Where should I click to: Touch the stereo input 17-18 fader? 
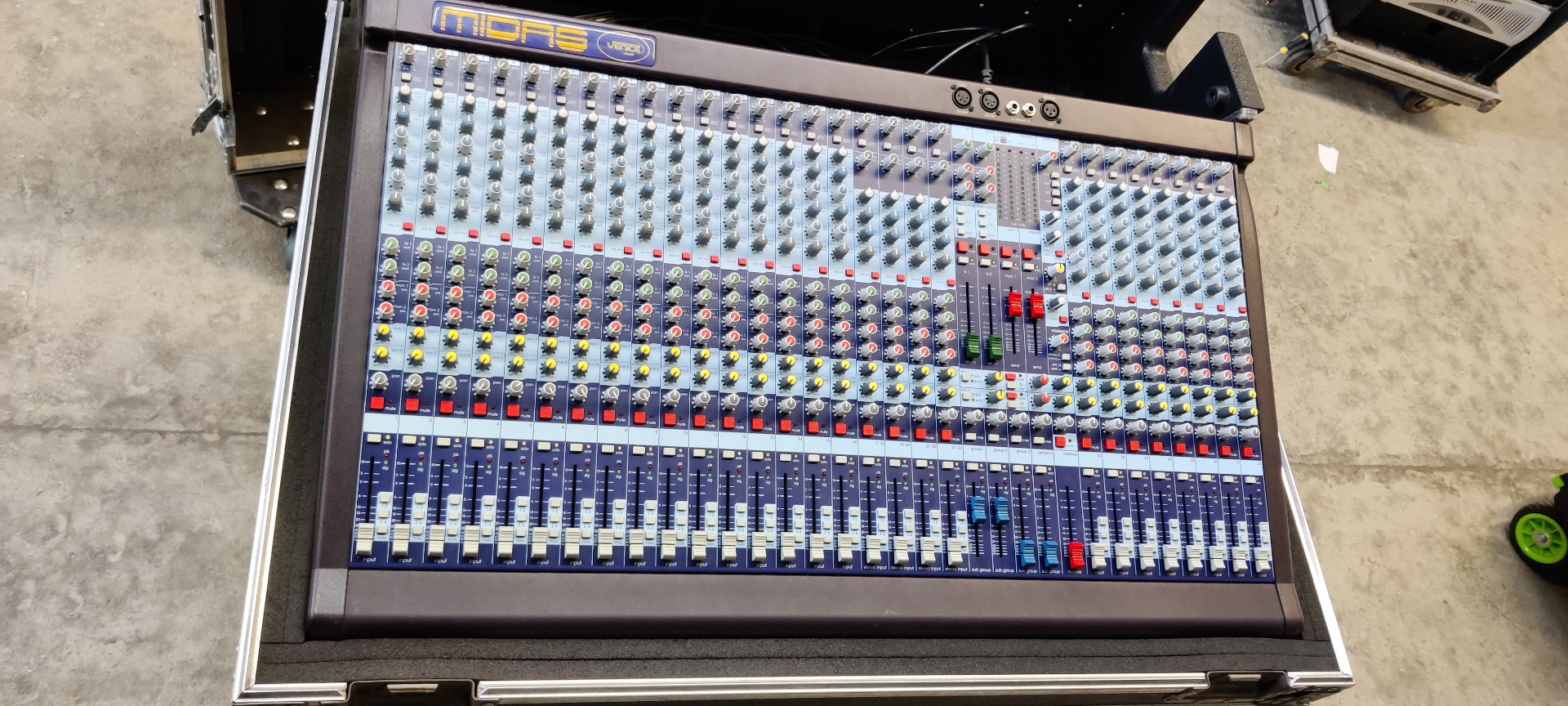point(874,547)
